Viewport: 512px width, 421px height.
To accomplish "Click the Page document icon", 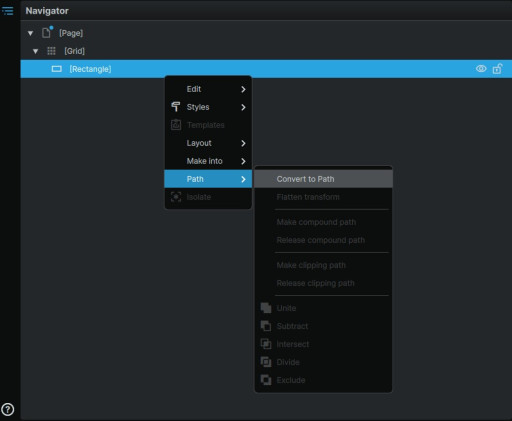I will click(x=46, y=33).
